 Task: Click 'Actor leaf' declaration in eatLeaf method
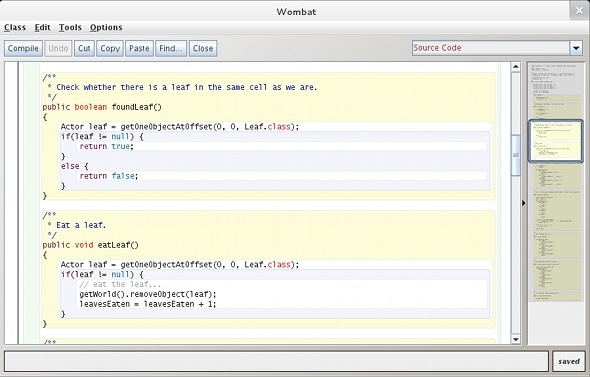coord(180,265)
